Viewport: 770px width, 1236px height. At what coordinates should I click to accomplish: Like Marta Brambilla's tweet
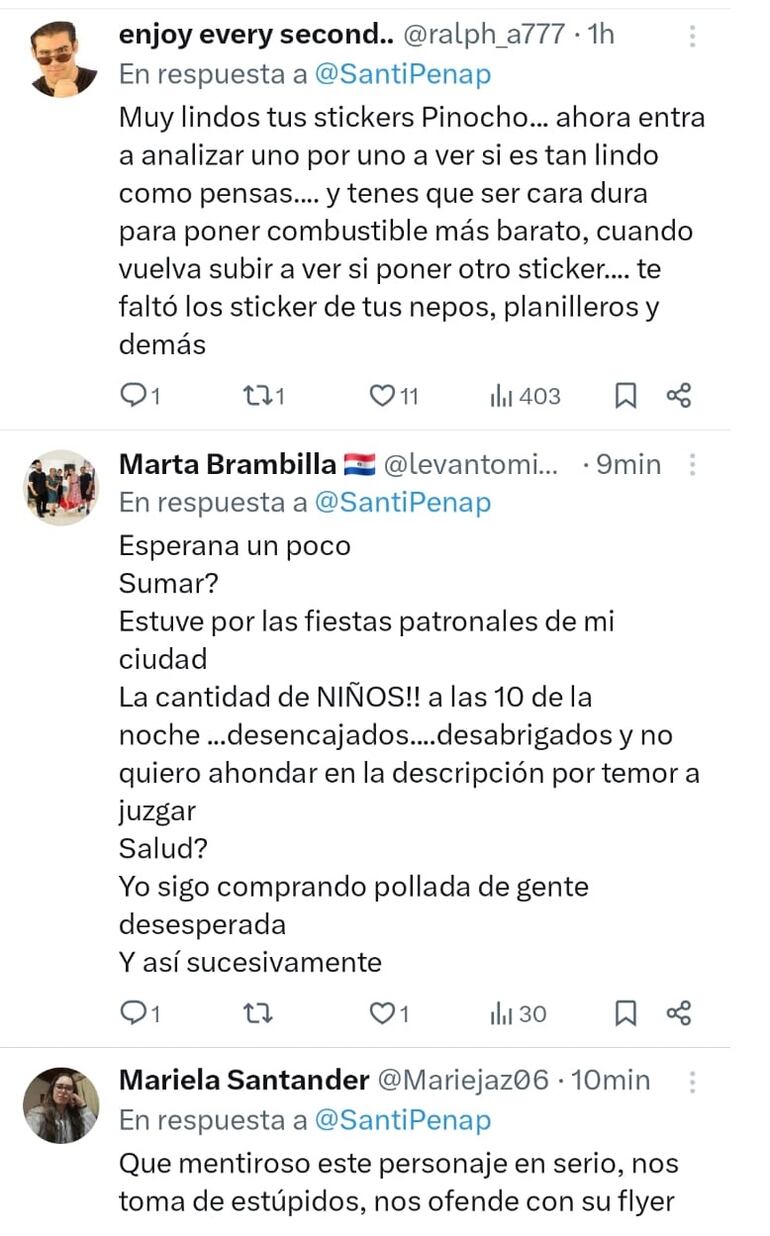(383, 1014)
